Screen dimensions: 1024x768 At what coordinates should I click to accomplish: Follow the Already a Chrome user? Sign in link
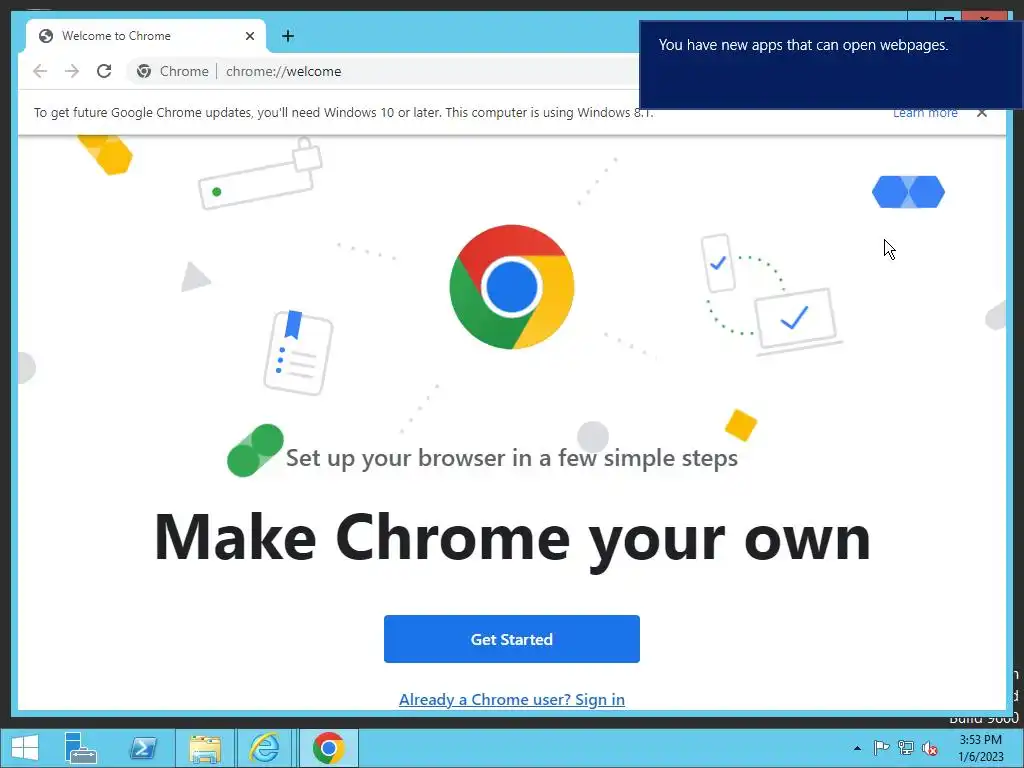(511, 699)
